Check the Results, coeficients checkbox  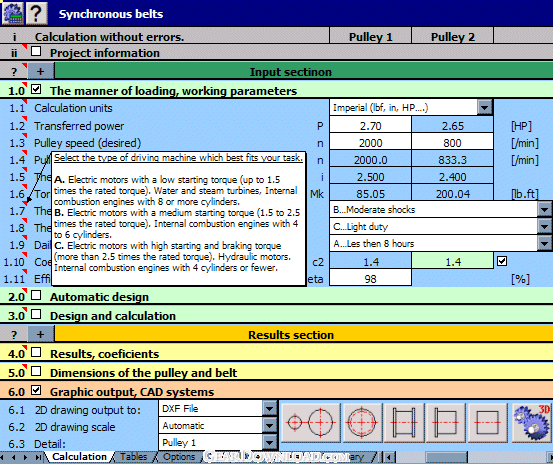[36, 352]
